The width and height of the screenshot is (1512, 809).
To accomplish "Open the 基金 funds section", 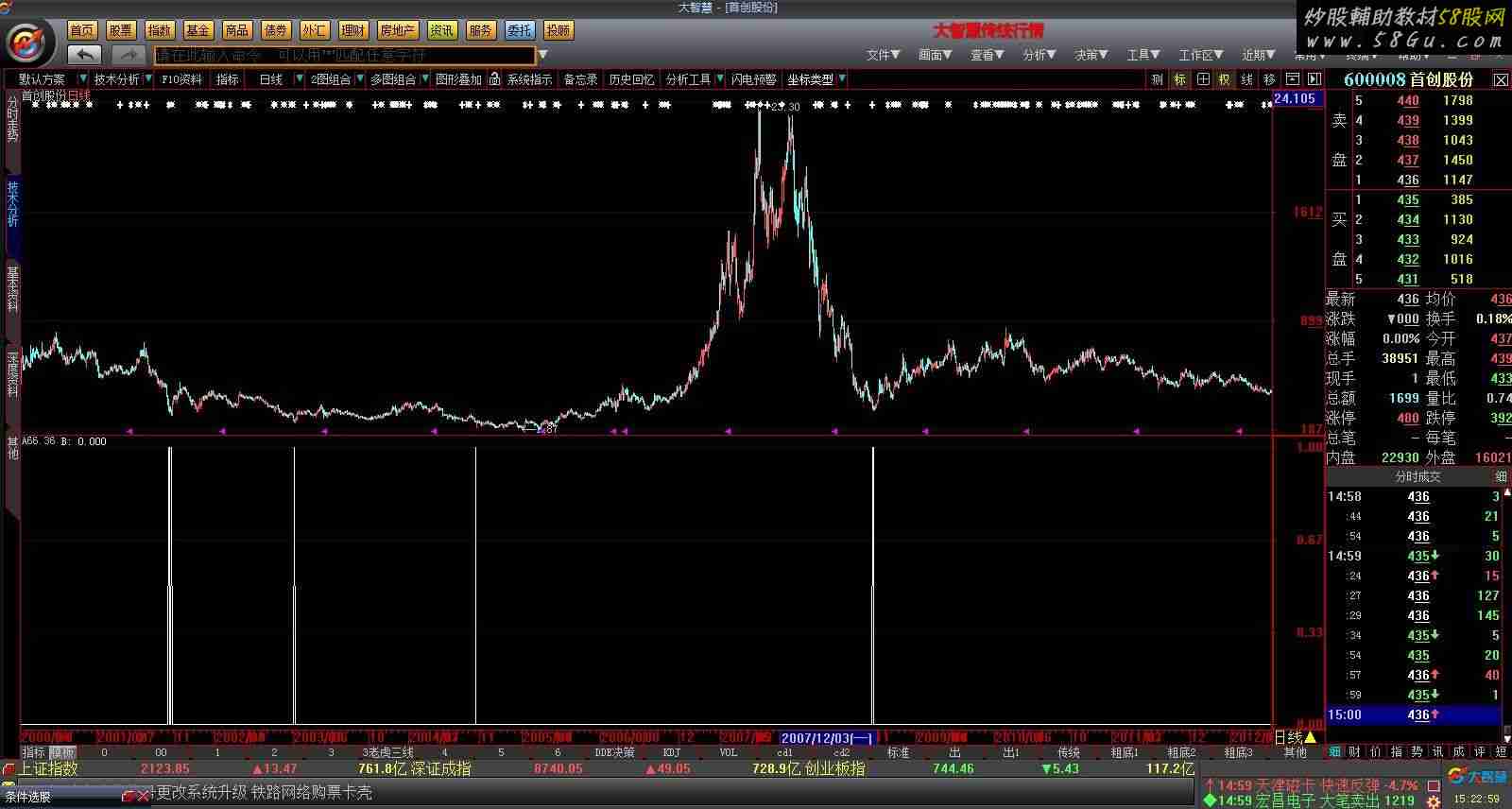I will coord(198,30).
